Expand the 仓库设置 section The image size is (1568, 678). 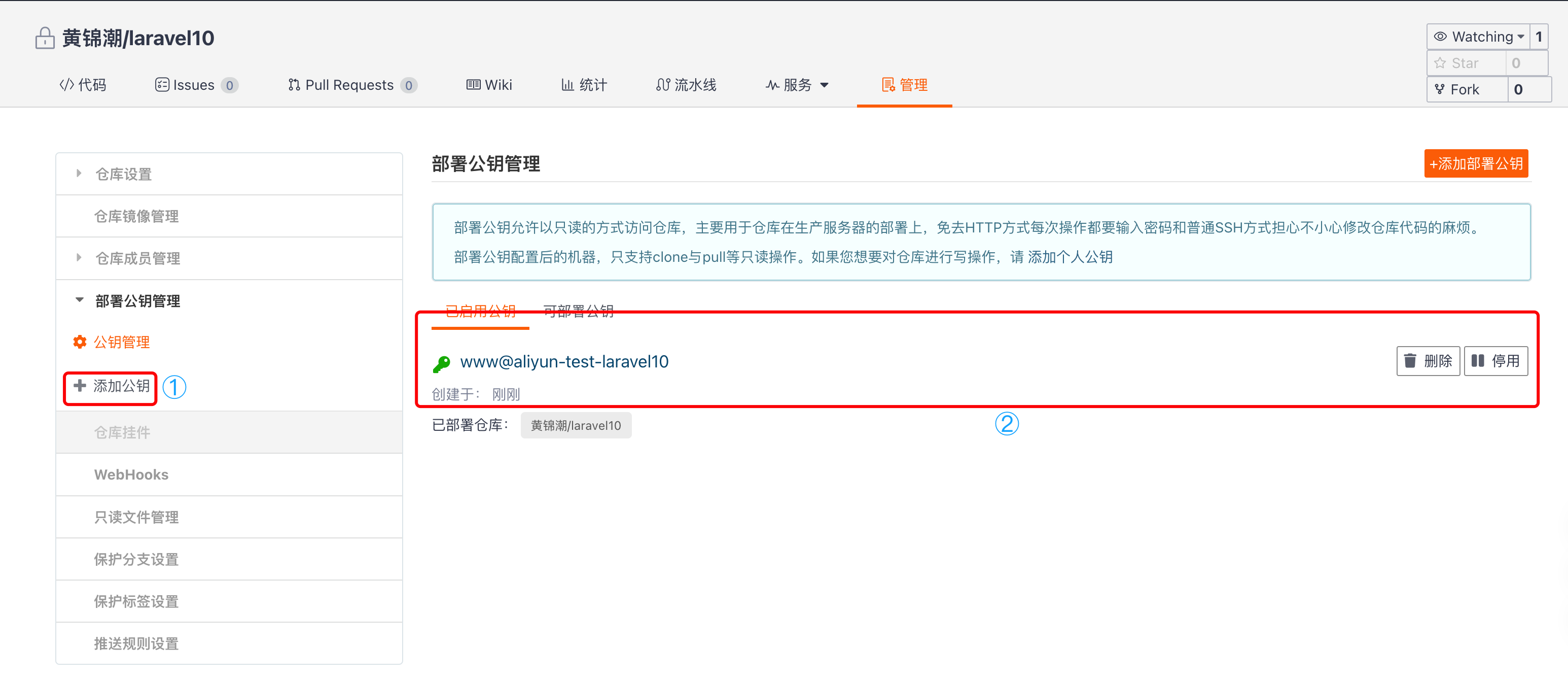click(79, 173)
